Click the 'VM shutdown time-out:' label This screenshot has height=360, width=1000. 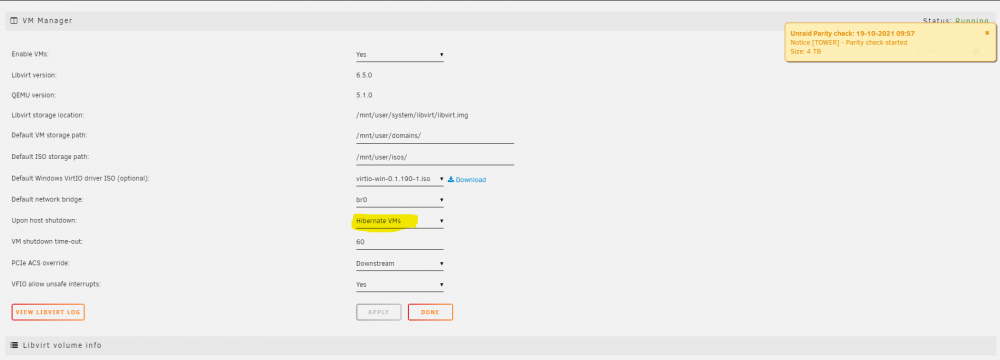pyautogui.click(x=47, y=242)
